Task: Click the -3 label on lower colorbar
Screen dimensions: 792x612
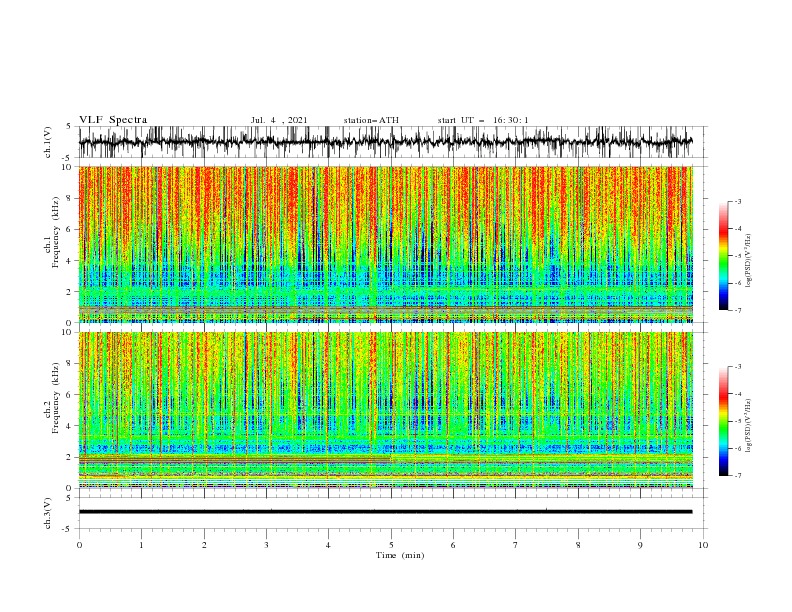Action: coord(738,367)
